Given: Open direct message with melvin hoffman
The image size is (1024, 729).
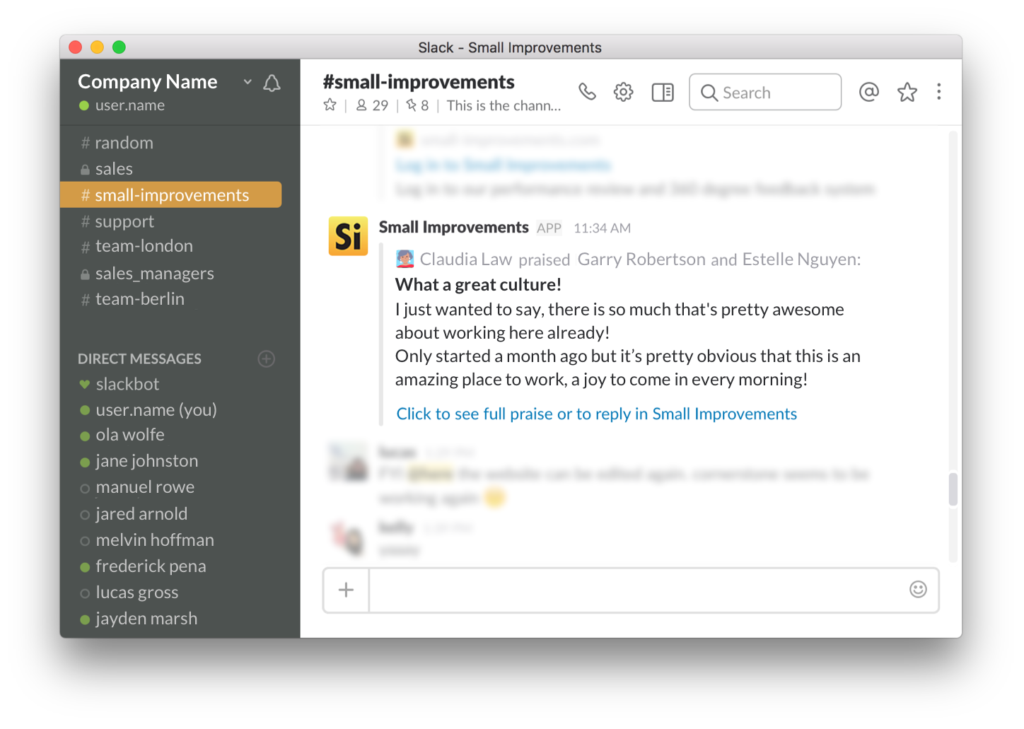Looking at the screenshot, I should coord(146,540).
